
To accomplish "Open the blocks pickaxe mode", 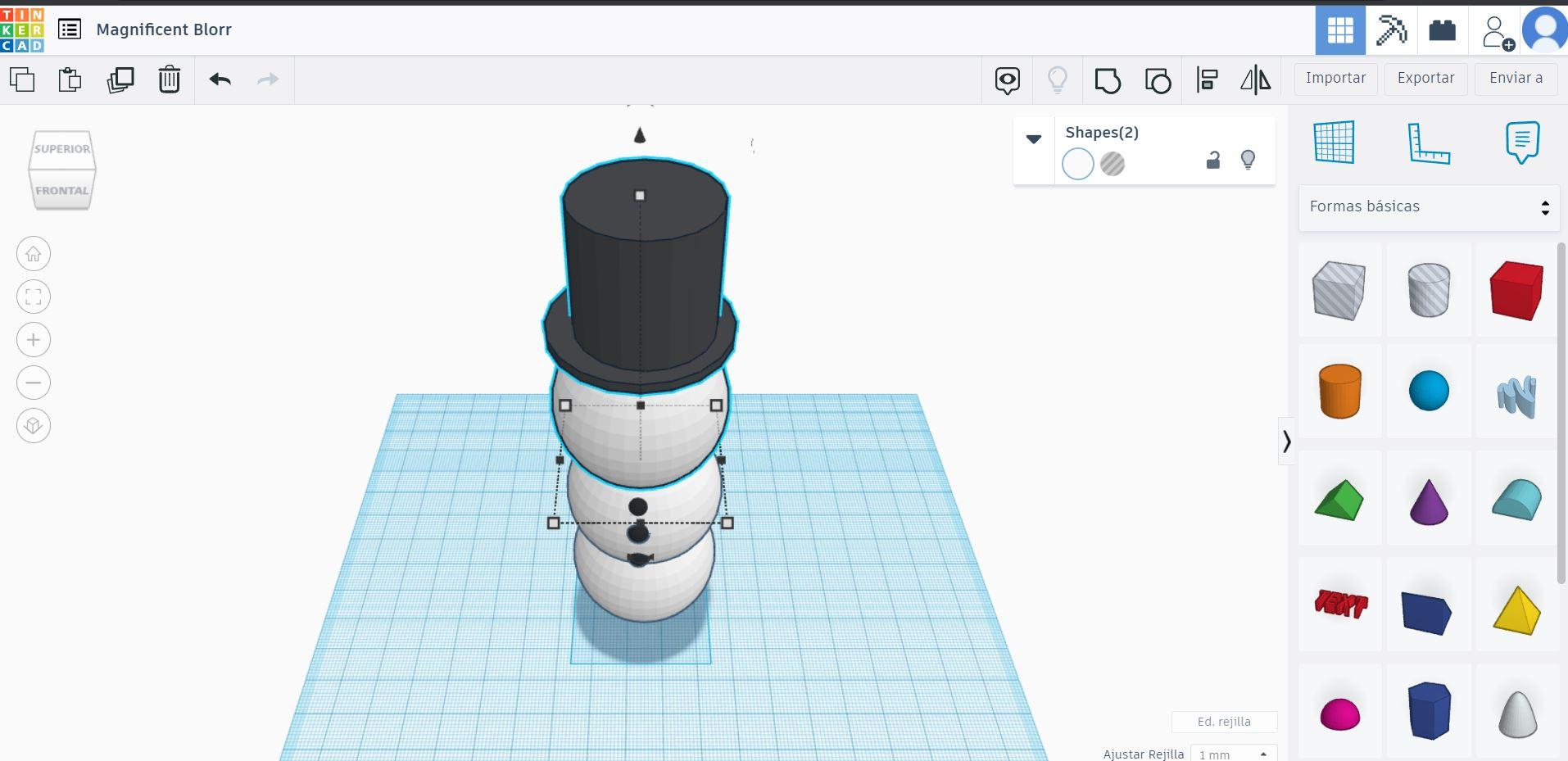I will click(1391, 30).
